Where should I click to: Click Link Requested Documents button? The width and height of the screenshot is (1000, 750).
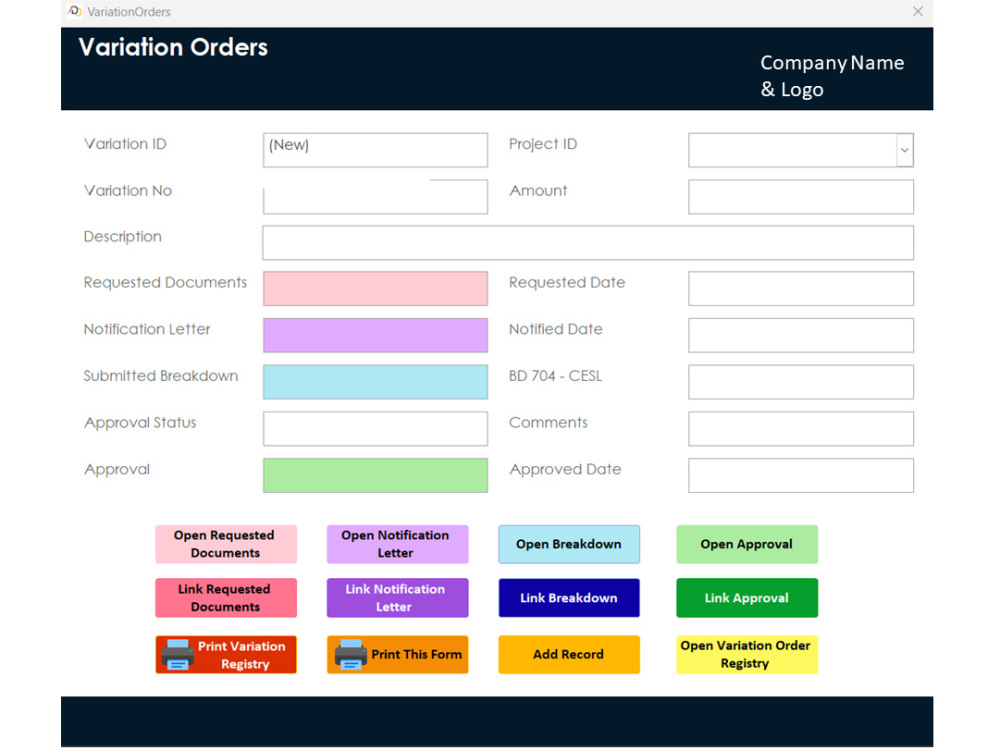(226, 598)
